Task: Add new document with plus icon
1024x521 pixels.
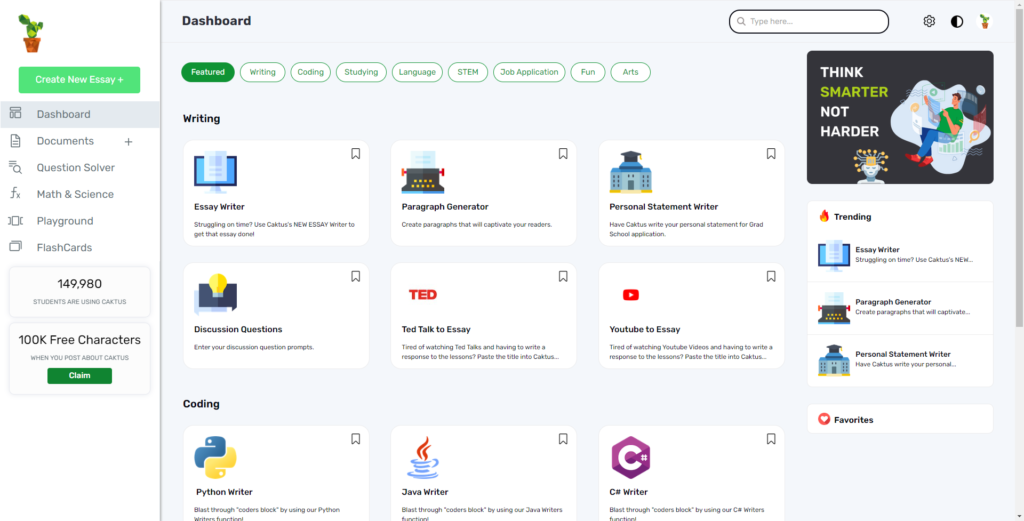Action: [x=128, y=142]
